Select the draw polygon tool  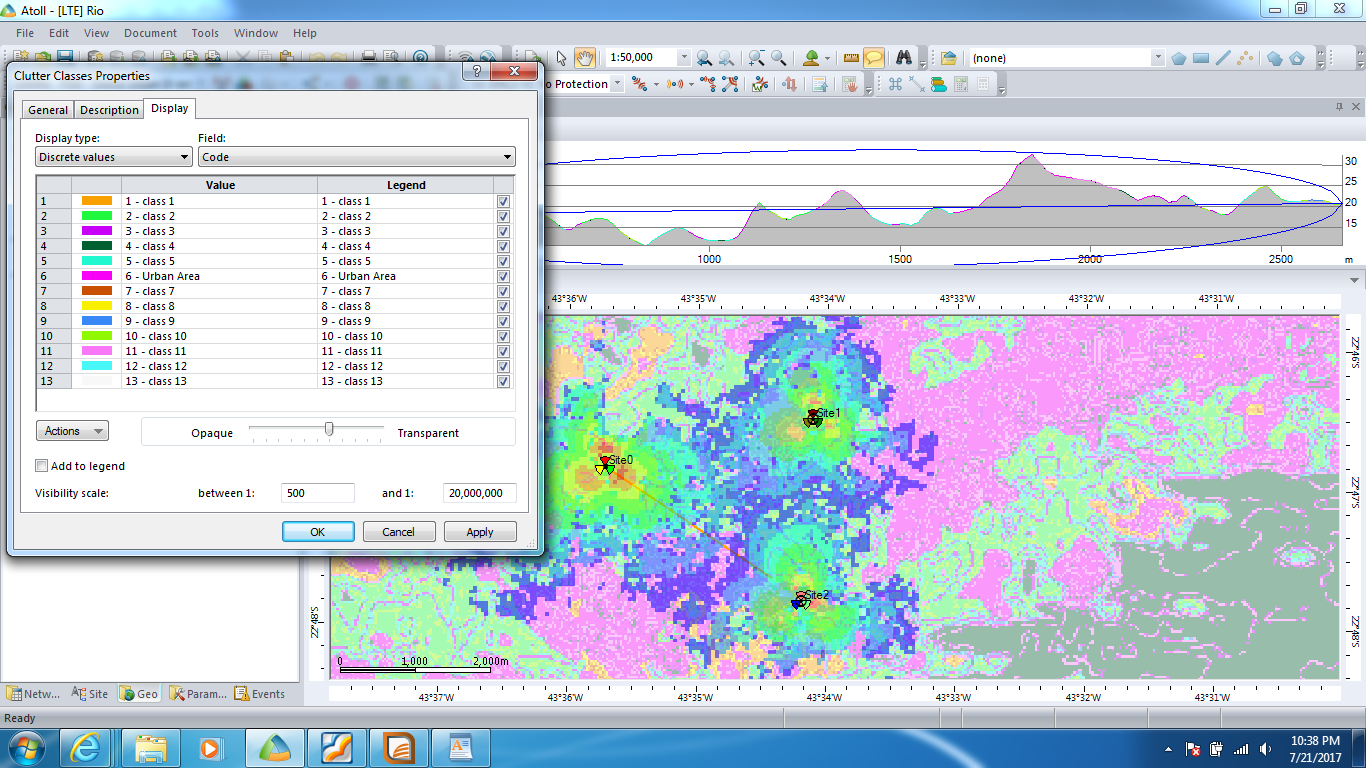tap(1179, 58)
